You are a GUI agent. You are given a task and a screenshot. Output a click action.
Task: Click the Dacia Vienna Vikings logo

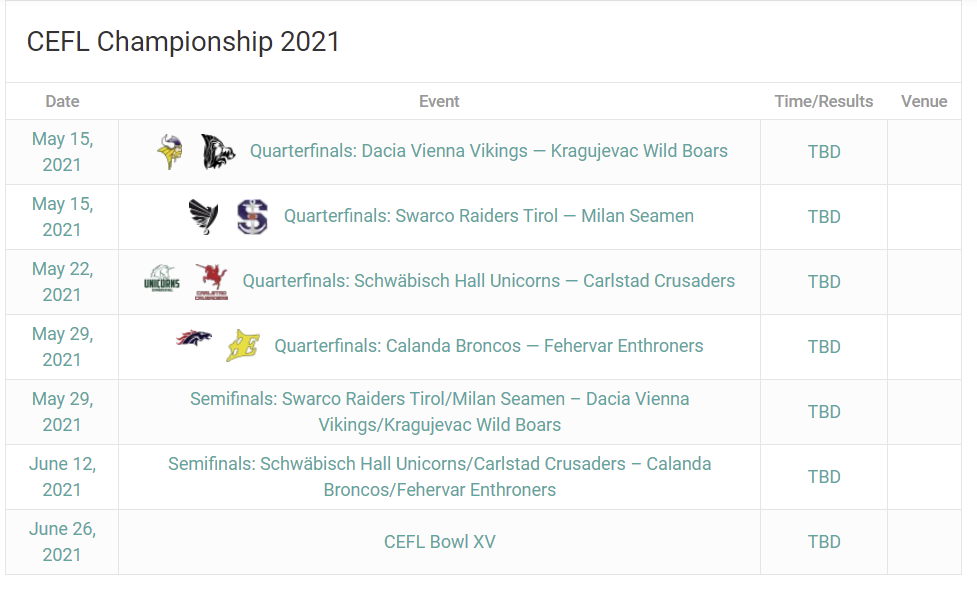point(170,151)
